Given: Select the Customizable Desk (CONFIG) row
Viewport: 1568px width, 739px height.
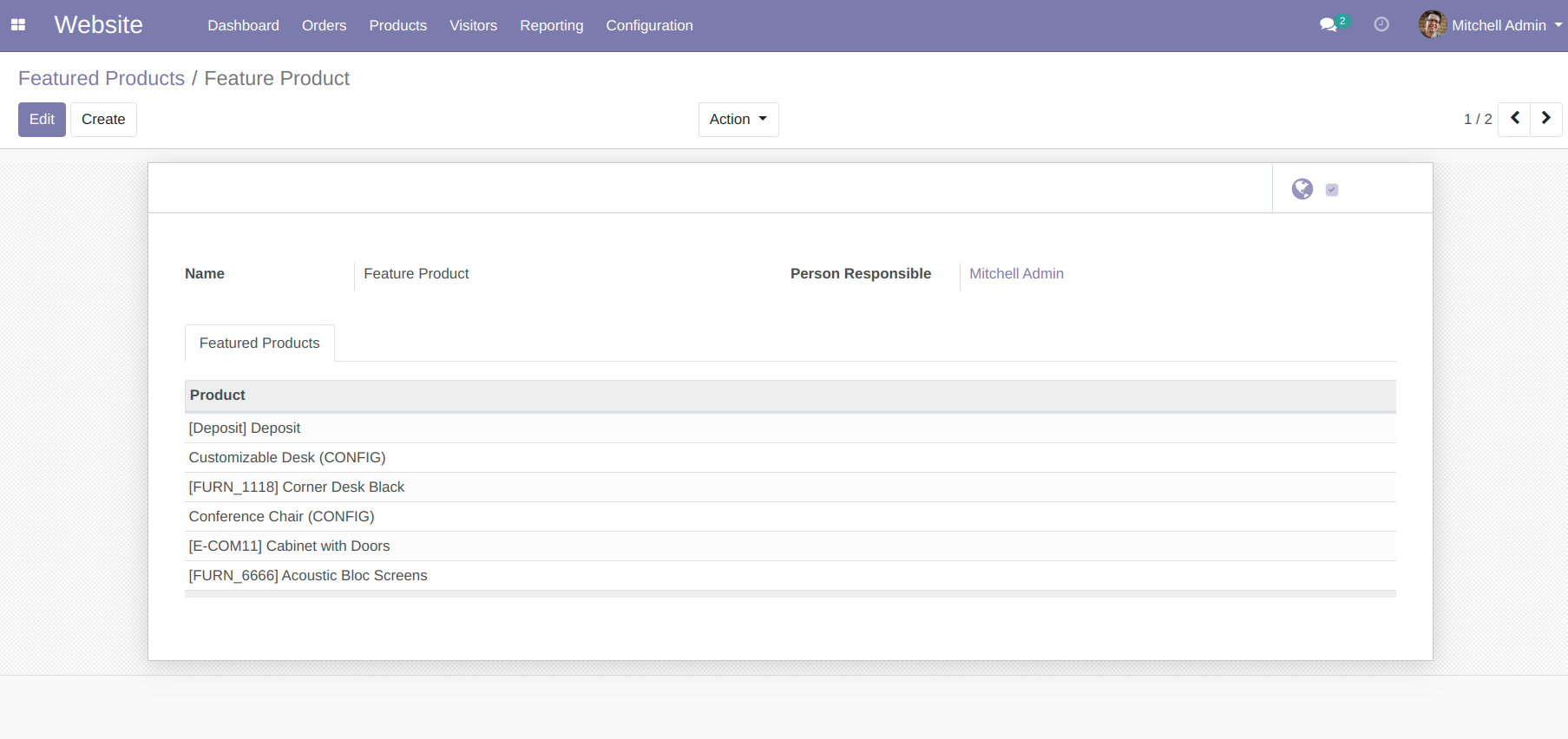Looking at the screenshot, I should tap(287, 458).
